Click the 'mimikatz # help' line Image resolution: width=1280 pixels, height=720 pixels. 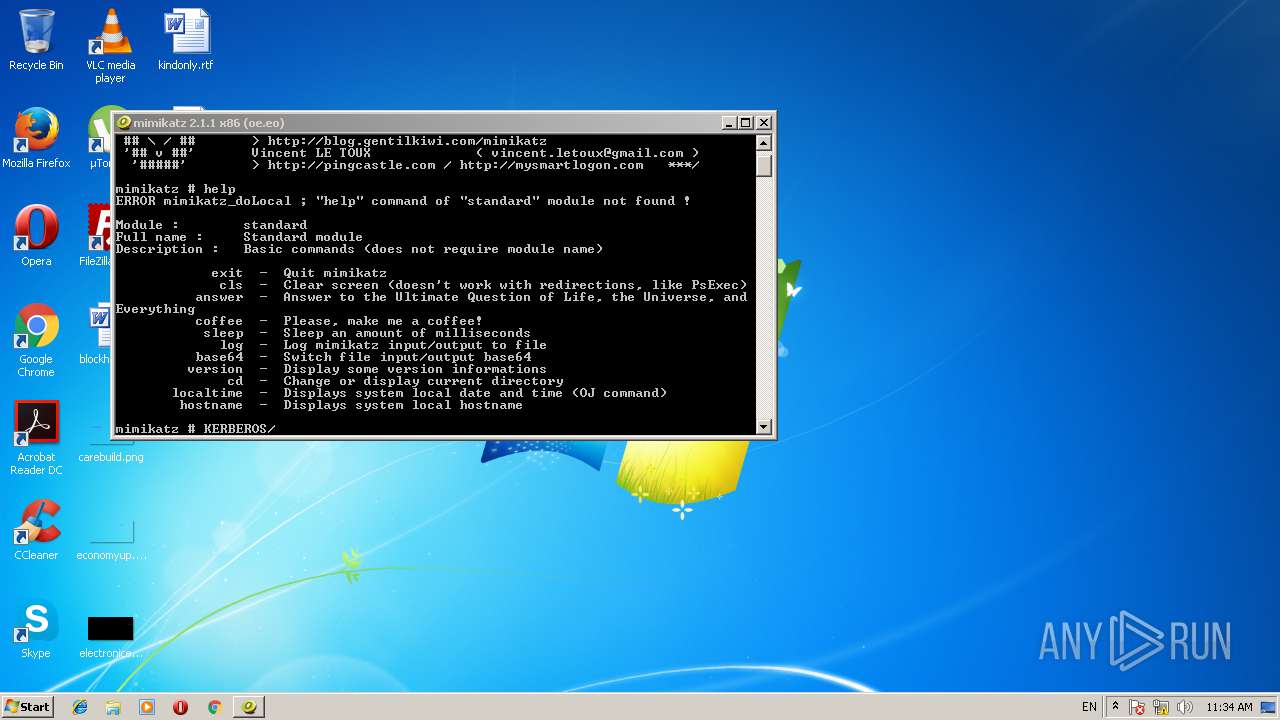point(175,189)
